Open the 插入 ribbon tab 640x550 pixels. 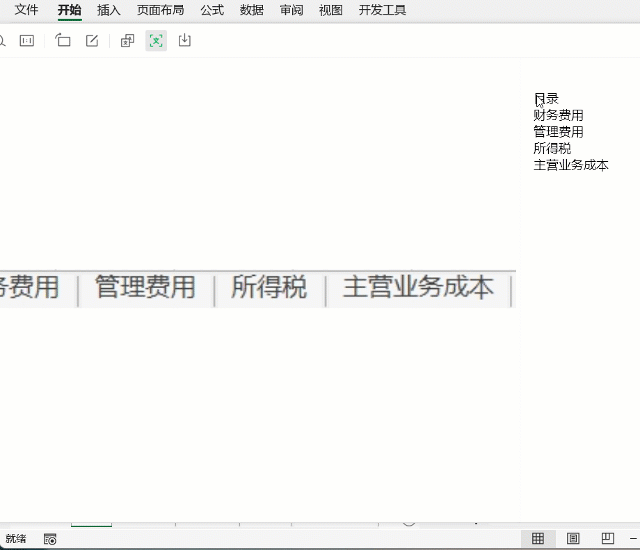tap(109, 10)
